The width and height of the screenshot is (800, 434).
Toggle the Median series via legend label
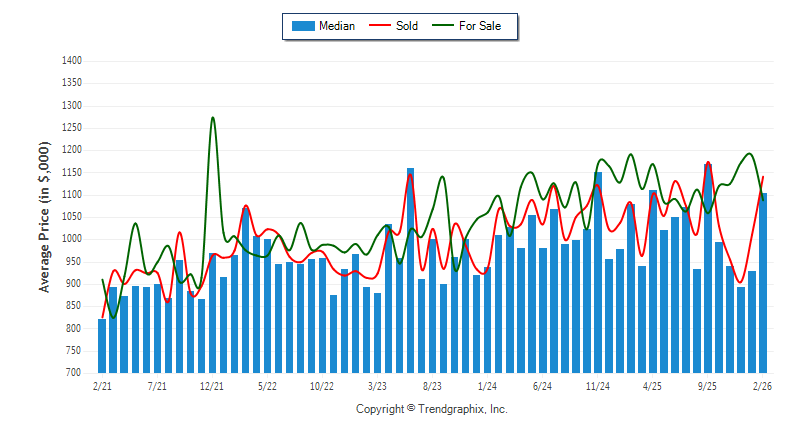click(337, 26)
